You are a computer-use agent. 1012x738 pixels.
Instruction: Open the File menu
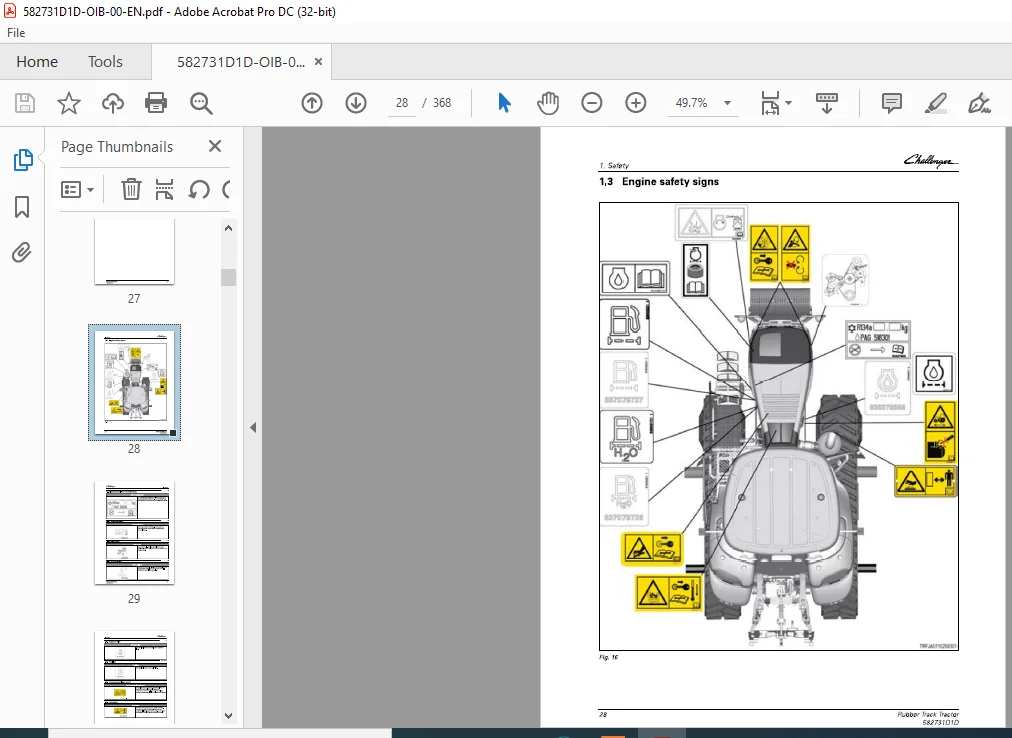pyautogui.click(x=16, y=33)
